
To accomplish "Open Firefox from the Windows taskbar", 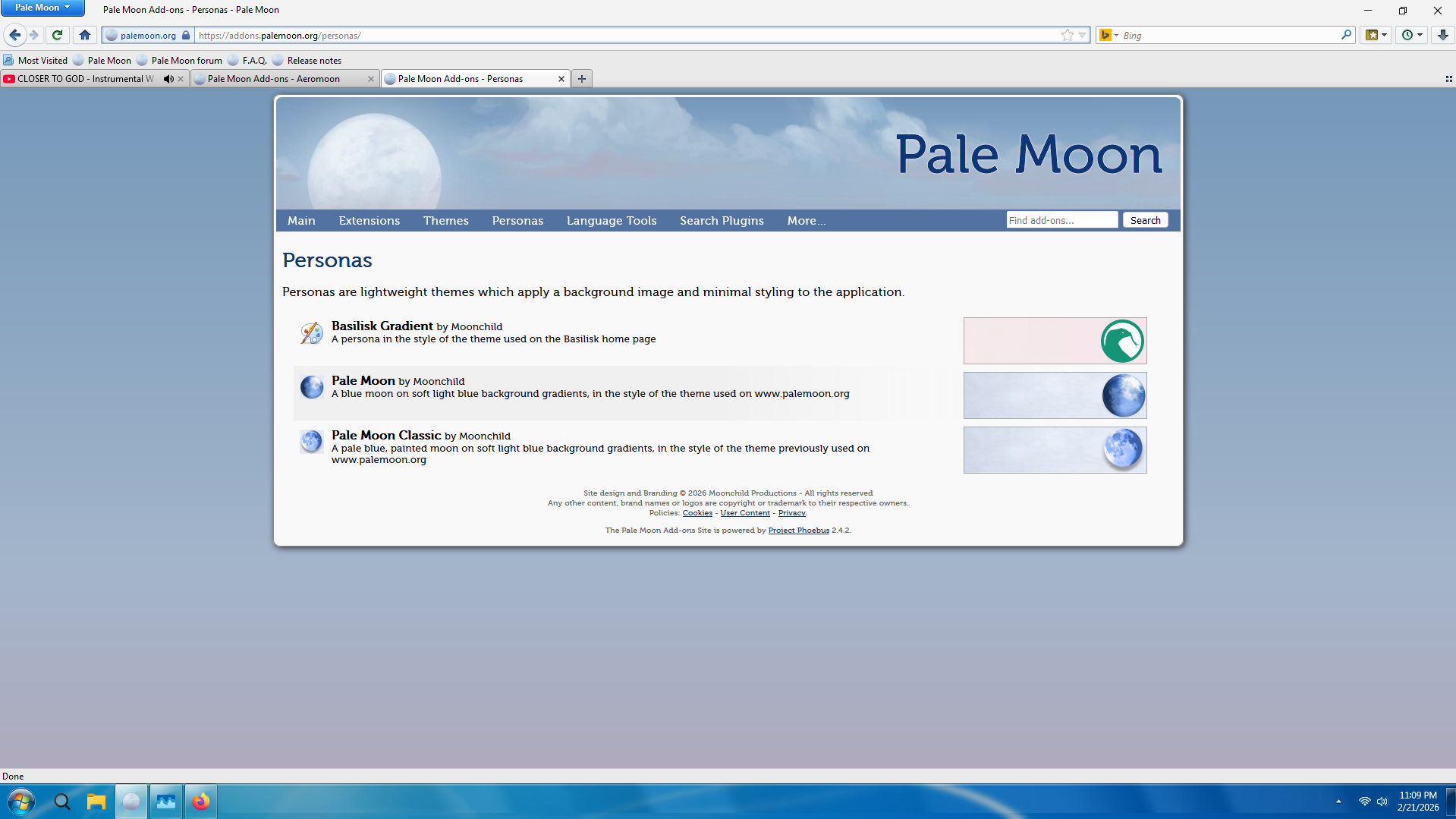I will (201, 802).
